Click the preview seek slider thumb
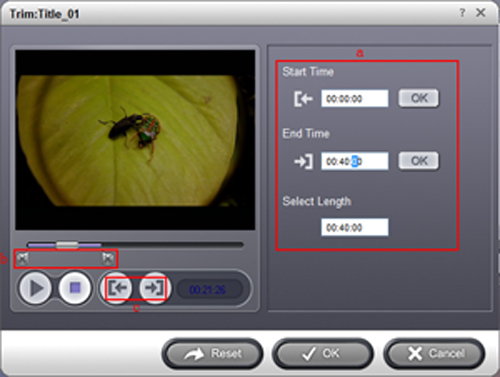The image size is (500, 377). [x=67, y=245]
